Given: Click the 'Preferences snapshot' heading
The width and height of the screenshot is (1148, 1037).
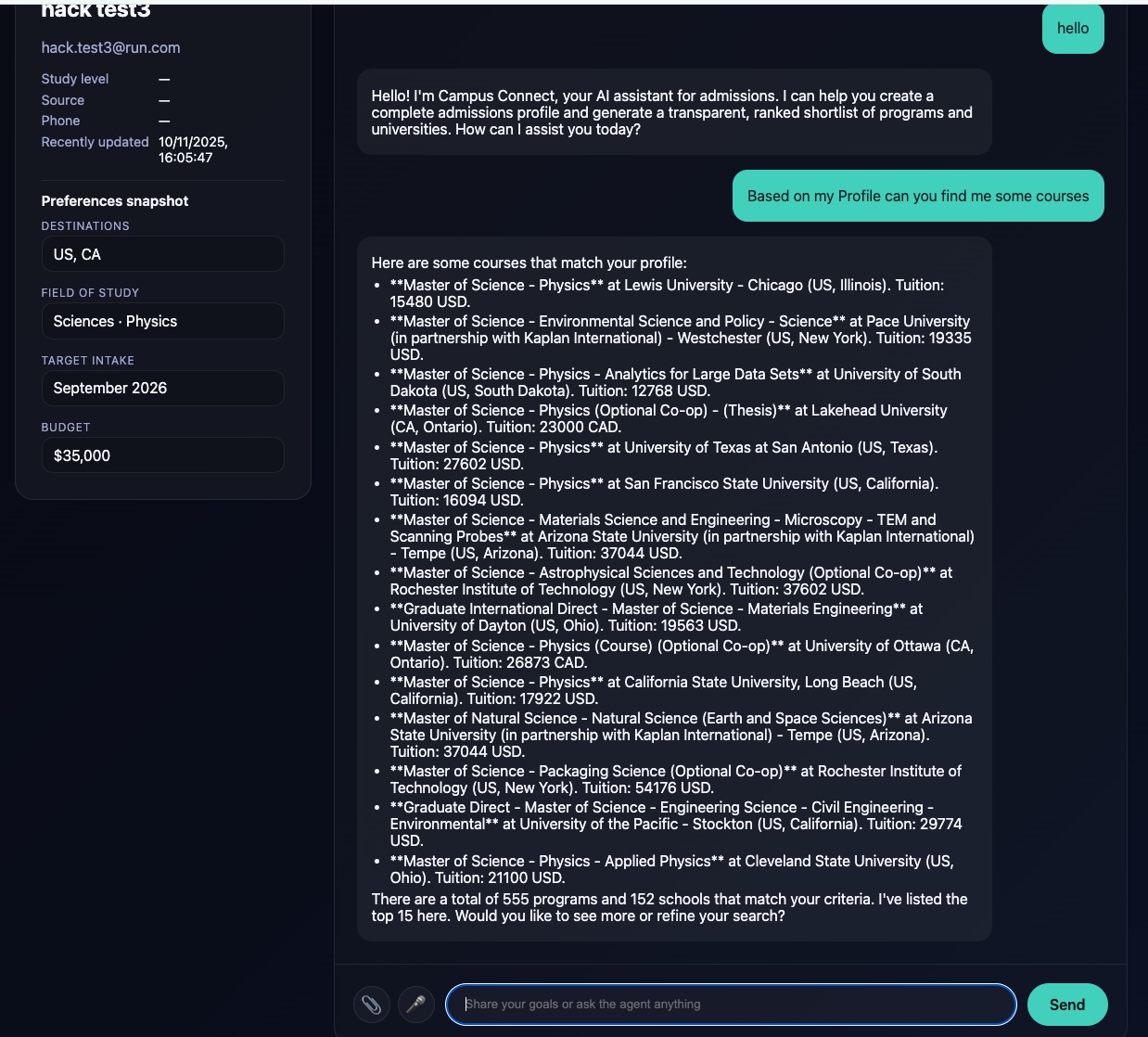Looking at the screenshot, I should 115,200.
